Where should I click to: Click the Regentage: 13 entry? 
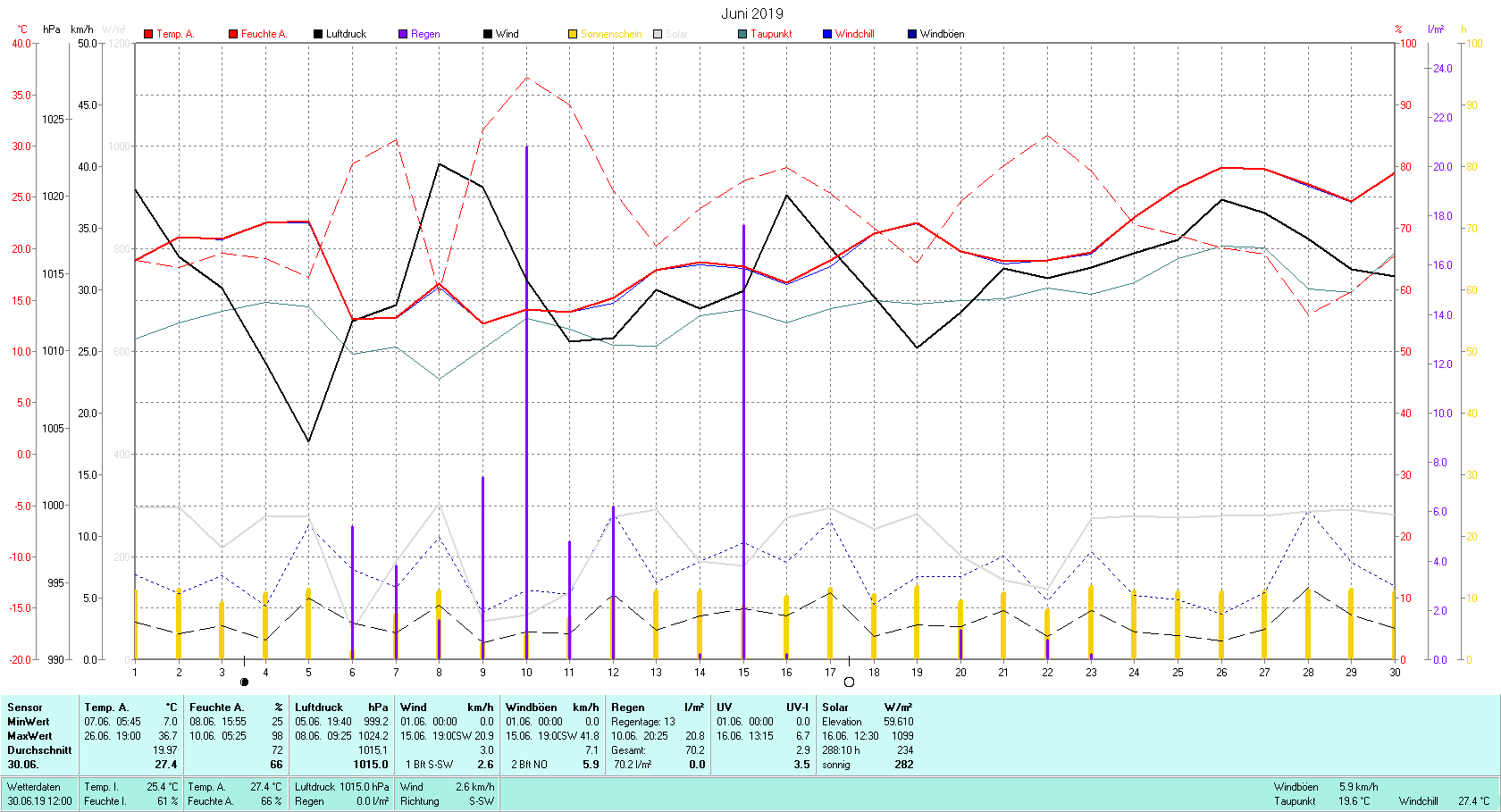[x=643, y=722]
